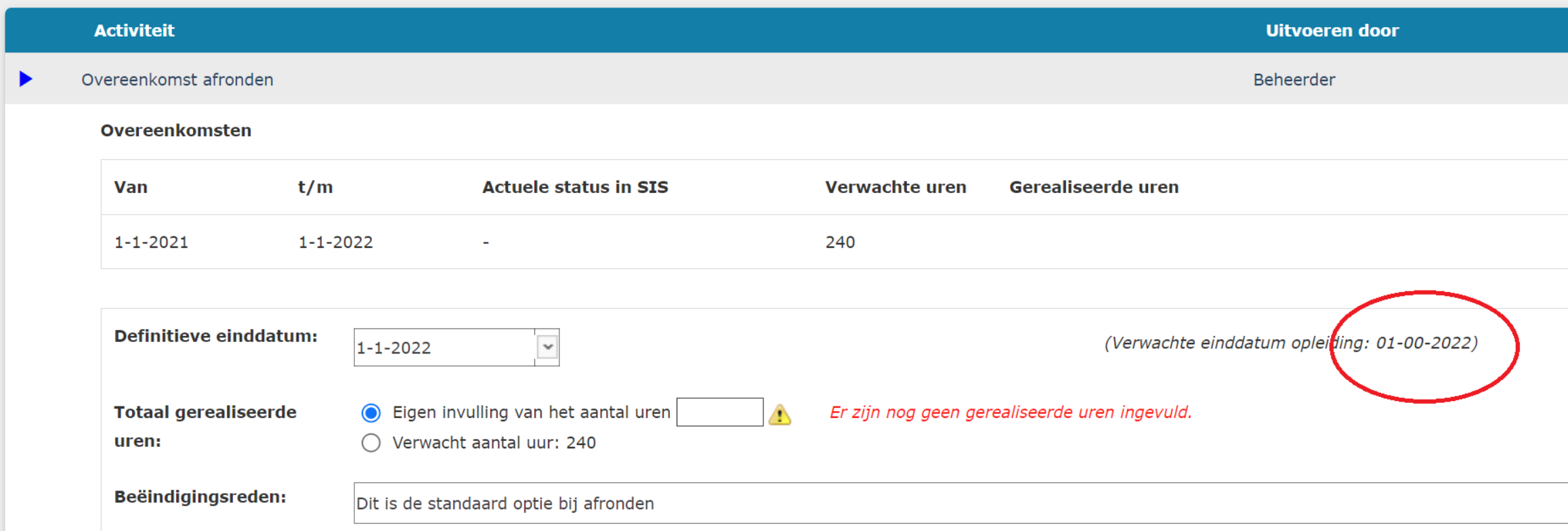This screenshot has height=531, width=1568.
Task: Click the 'Gerealiseerde uren' column header
Action: (x=1094, y=188)
